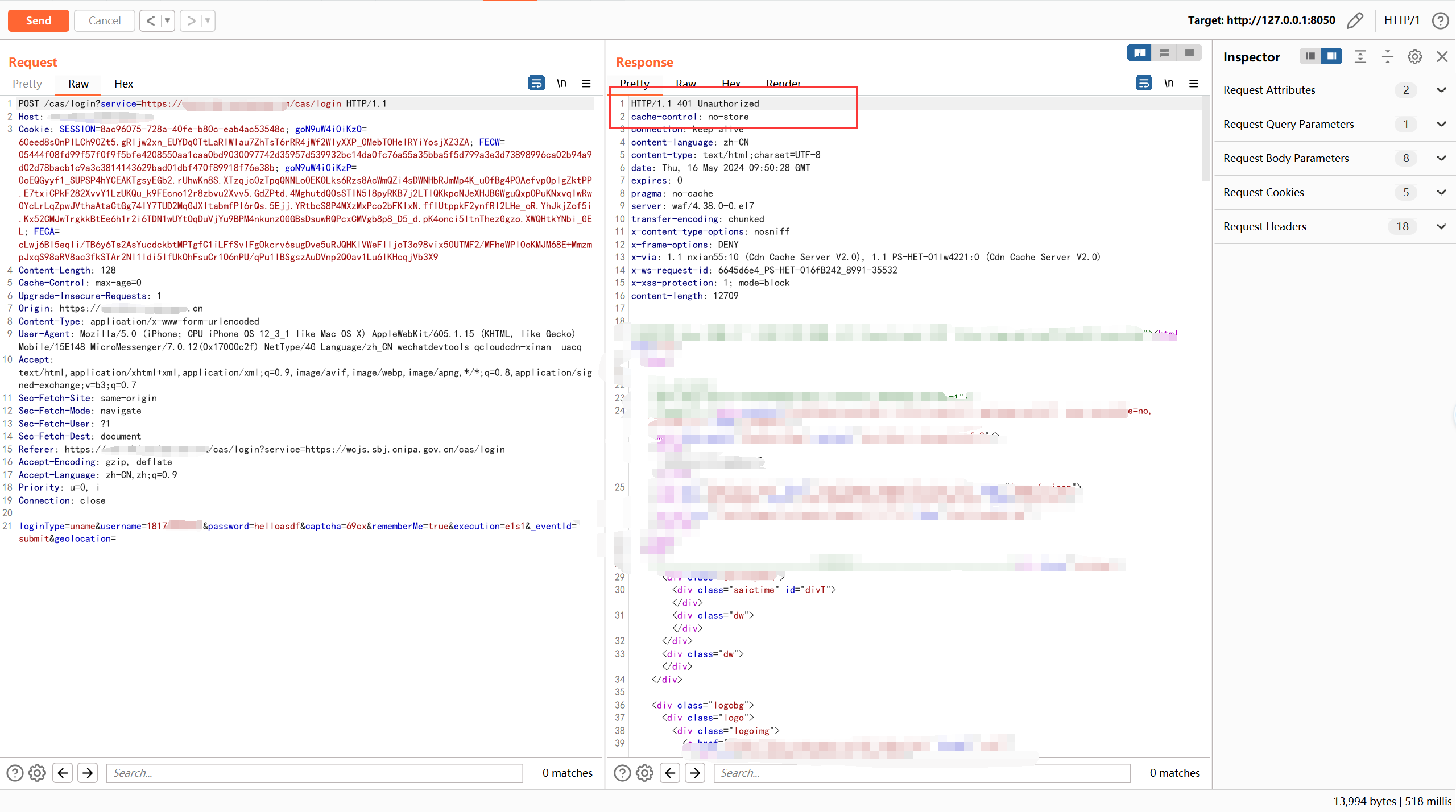Jump to next match in Request search

click(x=88, y=773)
